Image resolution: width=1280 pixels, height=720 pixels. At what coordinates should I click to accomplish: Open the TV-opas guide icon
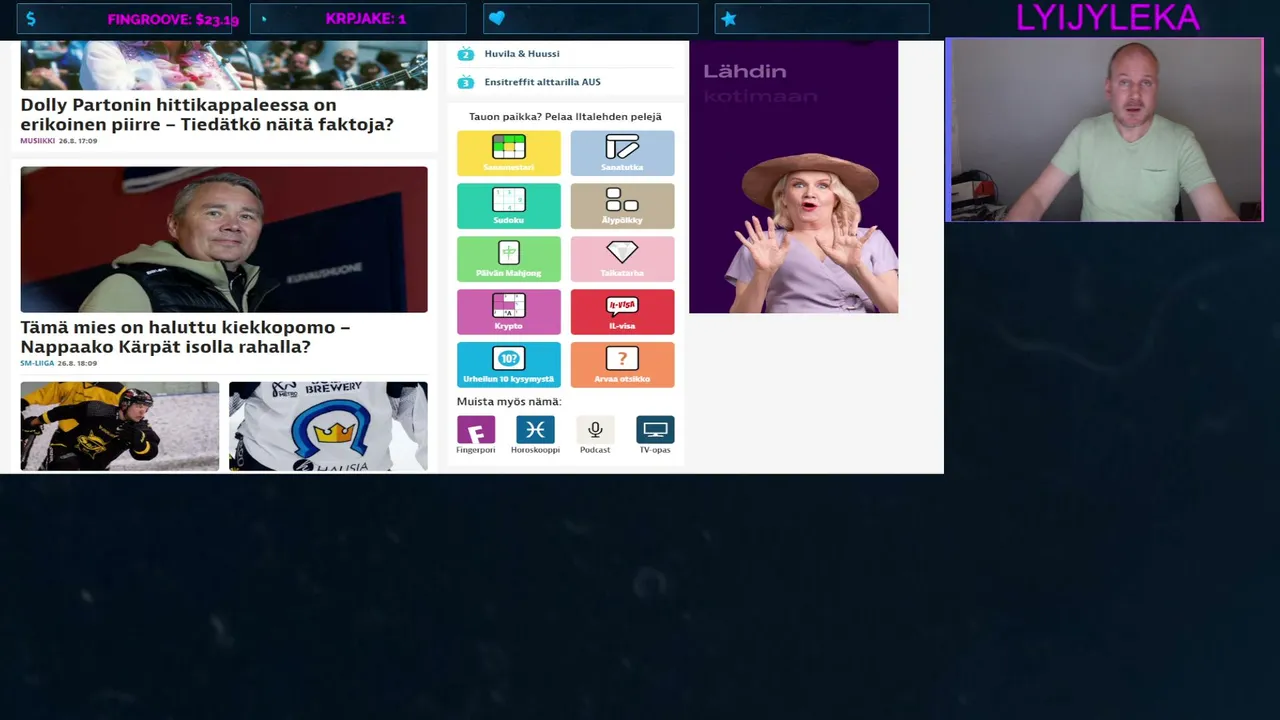coord(655,430)
